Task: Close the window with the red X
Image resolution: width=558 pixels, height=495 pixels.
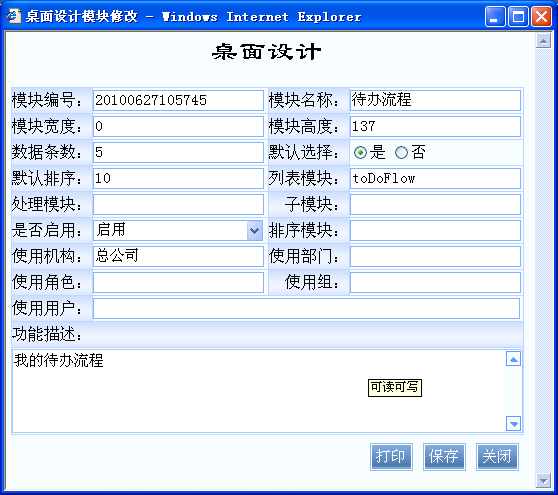Action: coord(542,17)
